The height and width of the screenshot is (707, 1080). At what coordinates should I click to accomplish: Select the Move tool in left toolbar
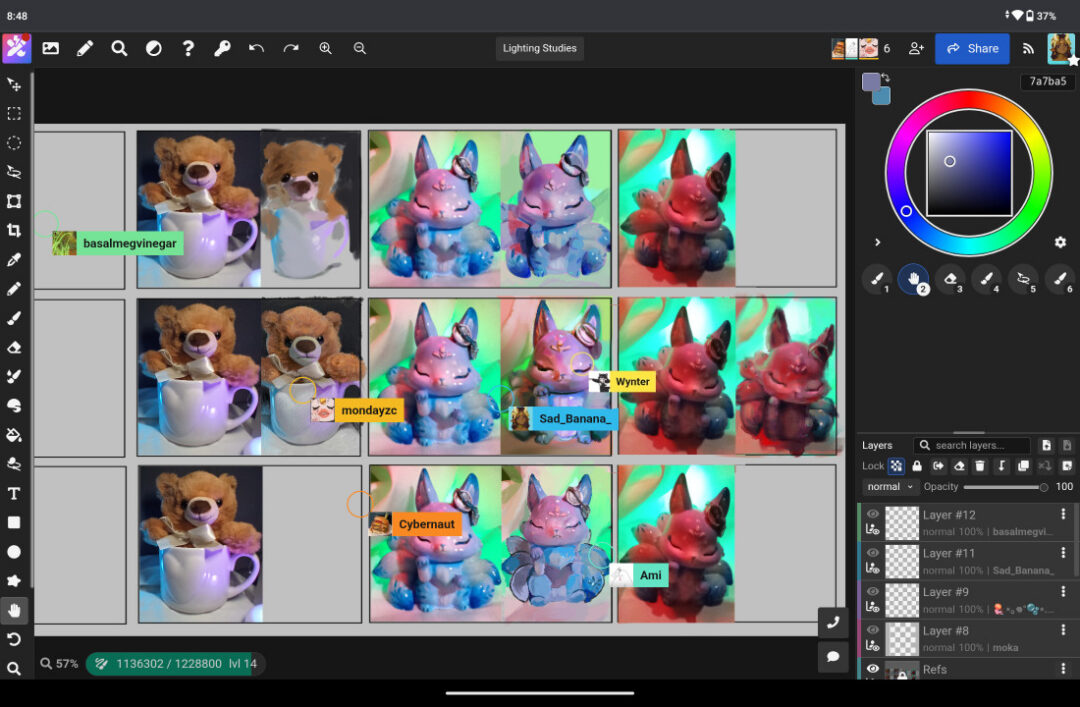[x=14, y=85]
